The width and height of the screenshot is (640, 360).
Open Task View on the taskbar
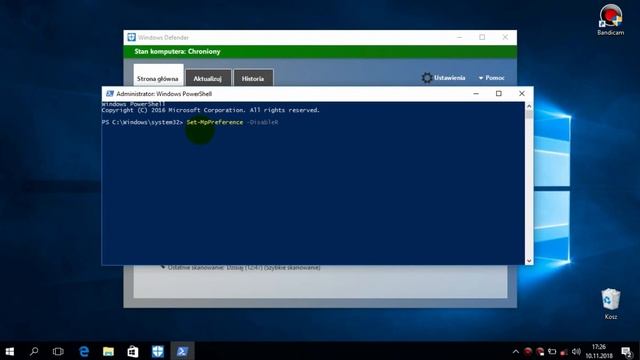click(x=58, y=351)
